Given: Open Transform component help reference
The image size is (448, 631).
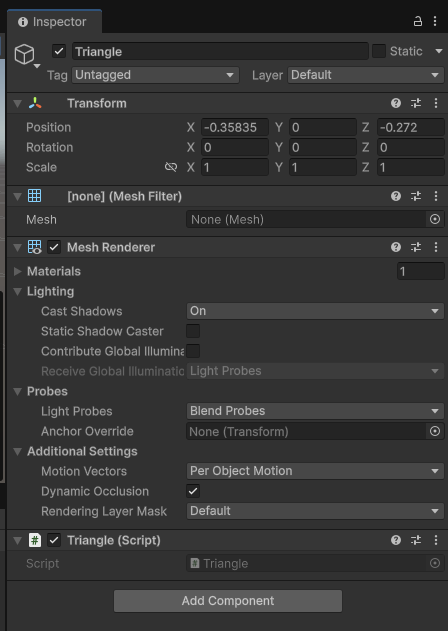Looking at the screenshot, I should click(396, 103).
